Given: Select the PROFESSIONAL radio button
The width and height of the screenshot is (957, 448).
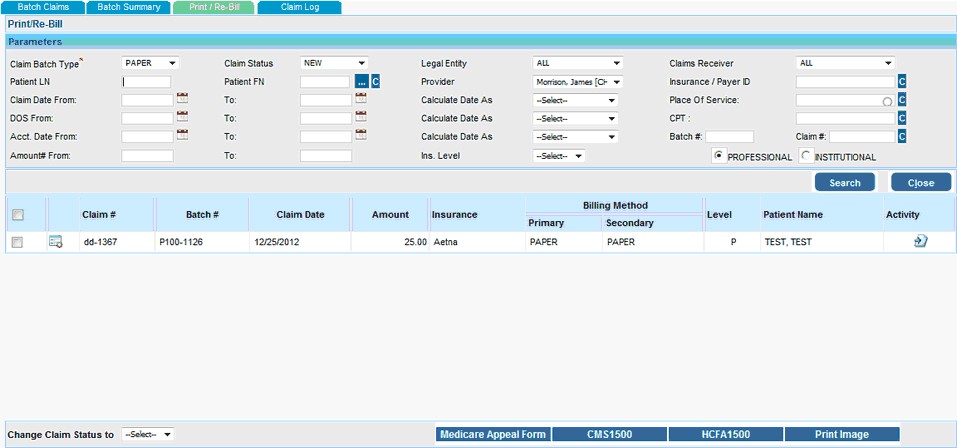Looking at the screenshot, I should (x=718, y=155).
